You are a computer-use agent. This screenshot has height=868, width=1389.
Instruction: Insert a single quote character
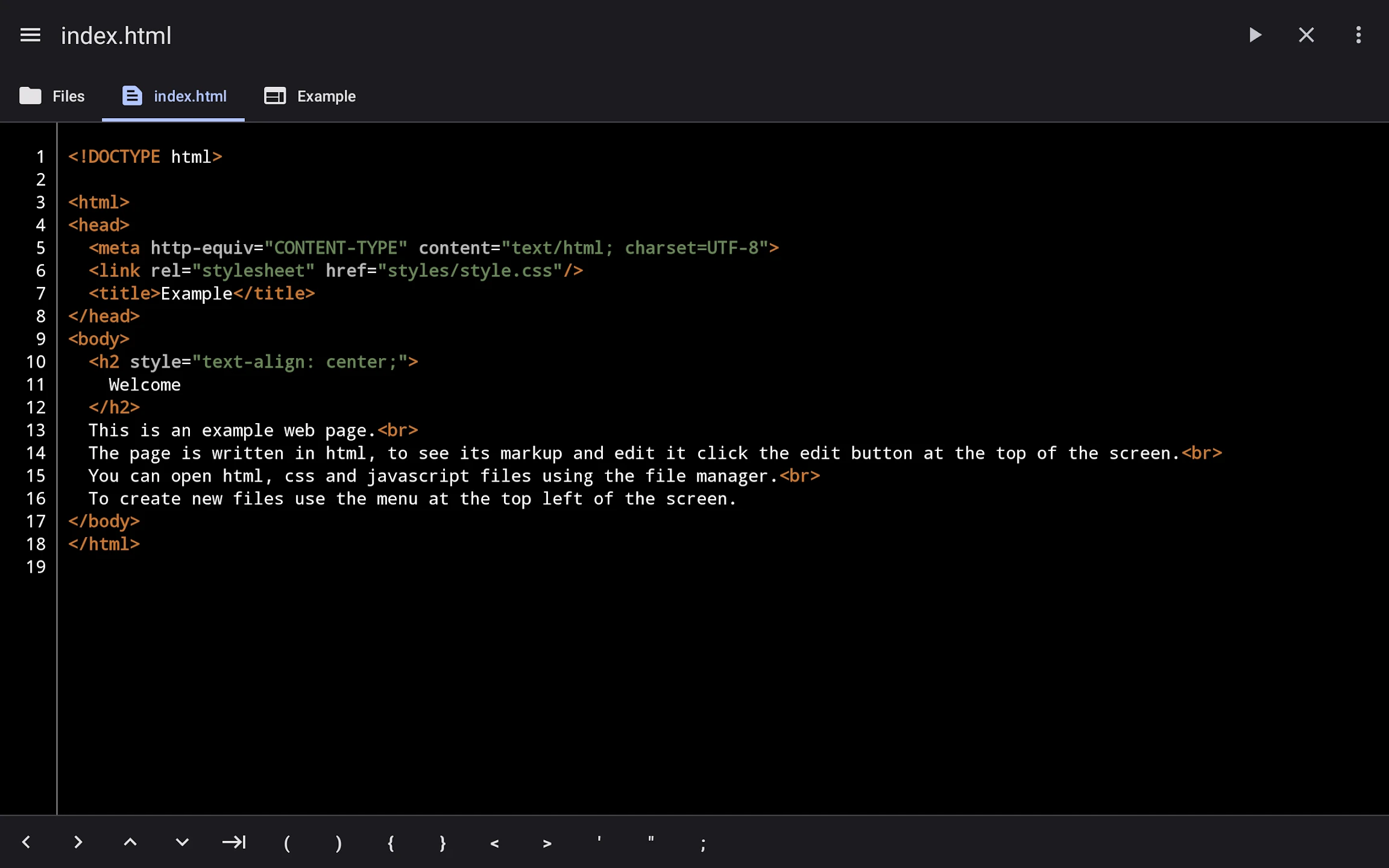pos(599,840)
